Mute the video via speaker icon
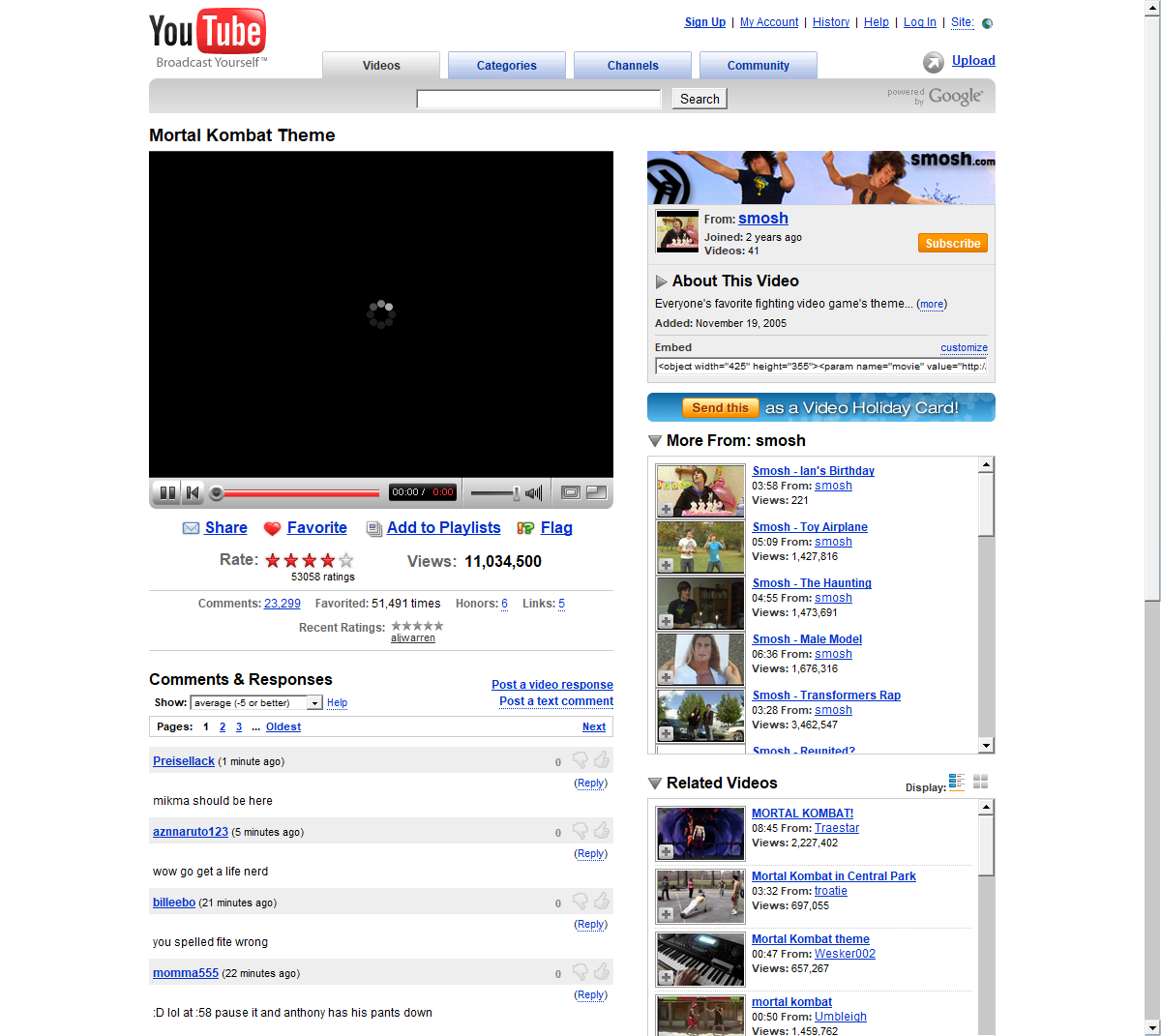The height and width of the screenshot is (1036, 1161). coord(533,493)
